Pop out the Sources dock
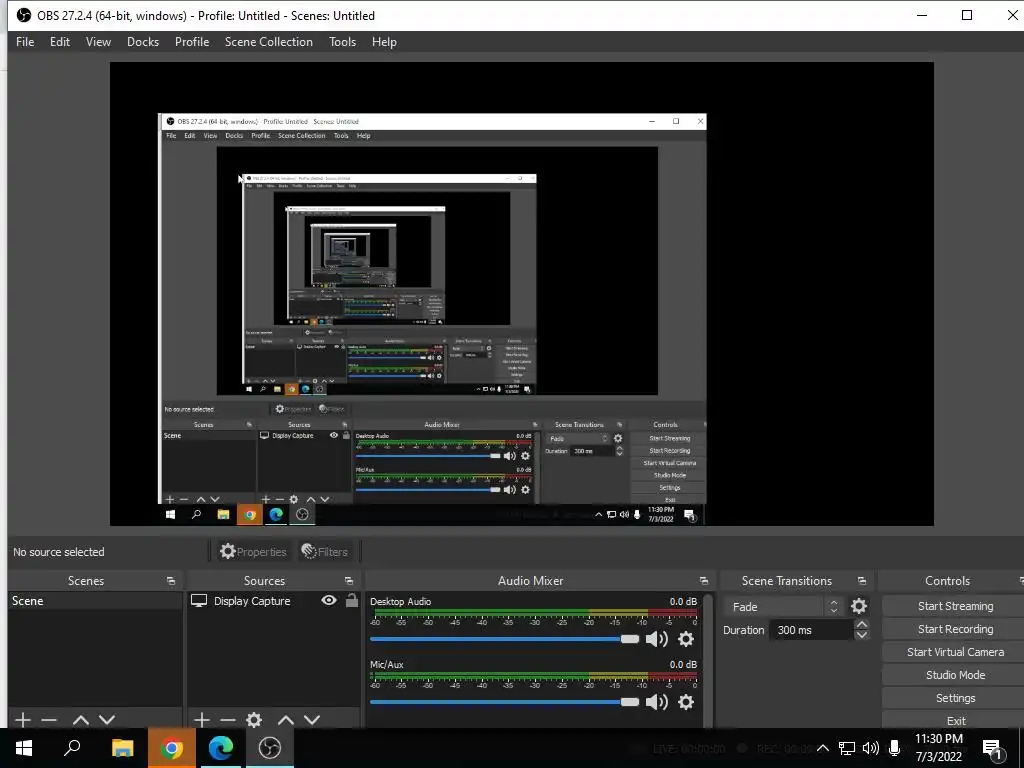 pyautogui.click(x=349, y=581)
